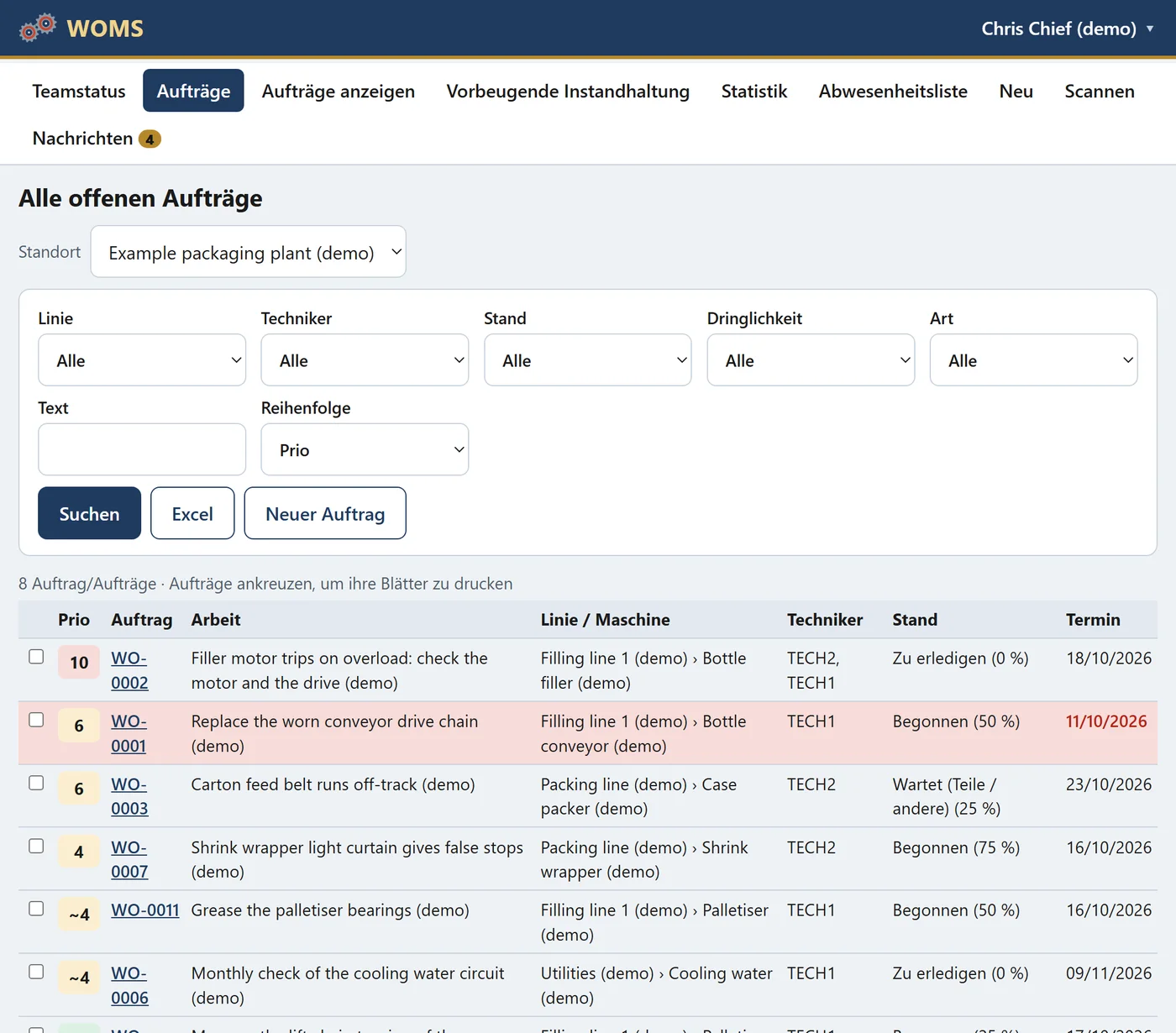Click the WOMS gears logo icon
This screenshot has height=1033, width=1176.
(x=38, y=28)
